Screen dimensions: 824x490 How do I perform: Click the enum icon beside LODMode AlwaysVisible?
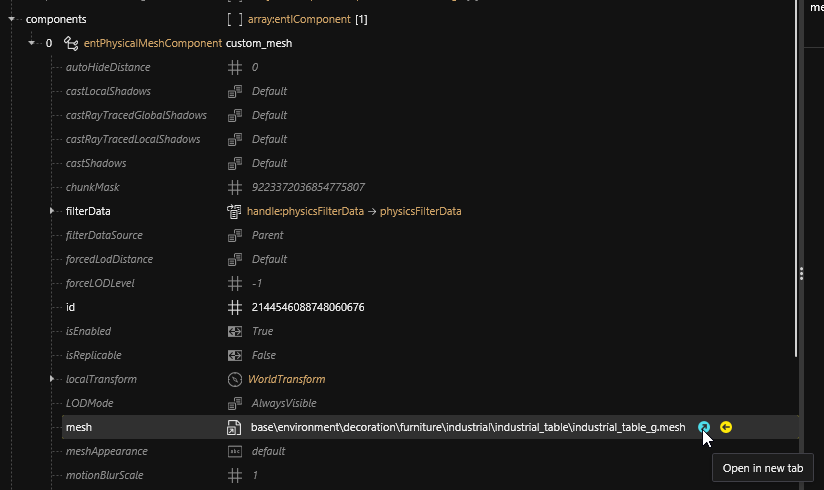pos(235,403)
